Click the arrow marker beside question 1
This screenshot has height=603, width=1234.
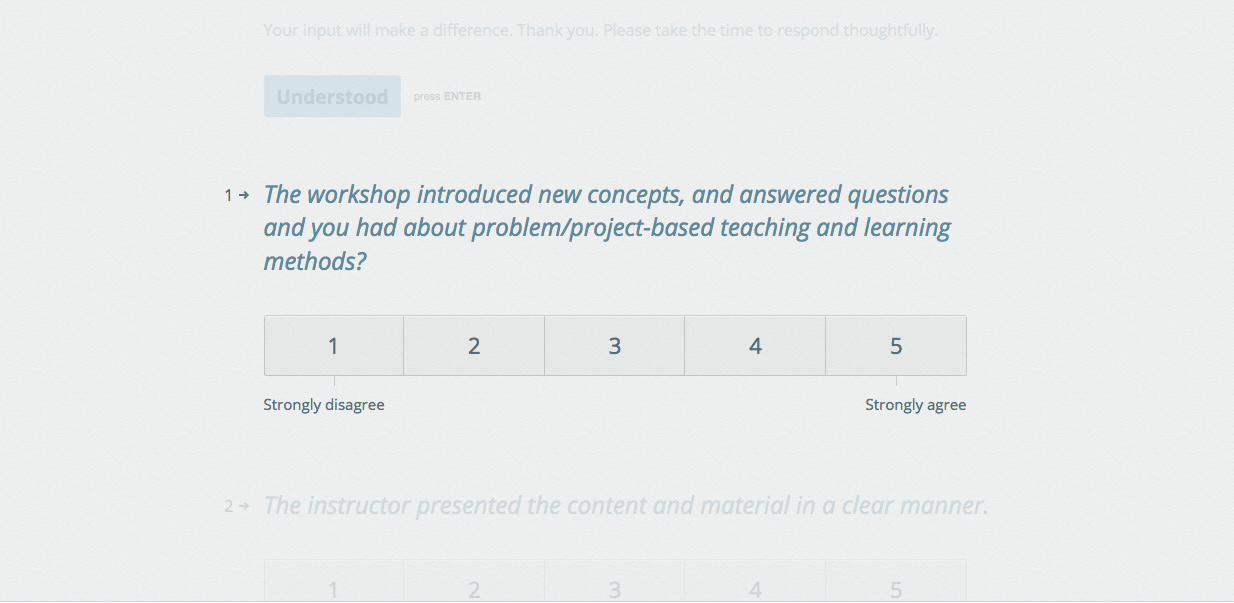click(244, 195)
